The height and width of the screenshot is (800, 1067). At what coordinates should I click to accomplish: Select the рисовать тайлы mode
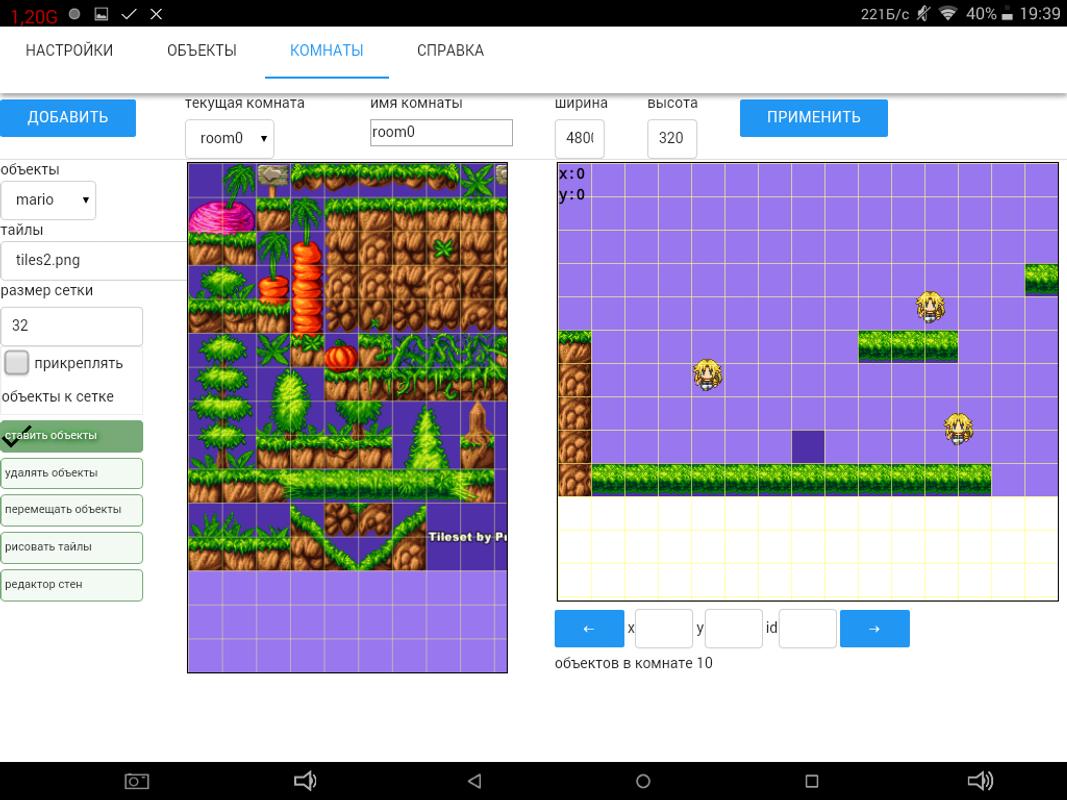(71, 548)
